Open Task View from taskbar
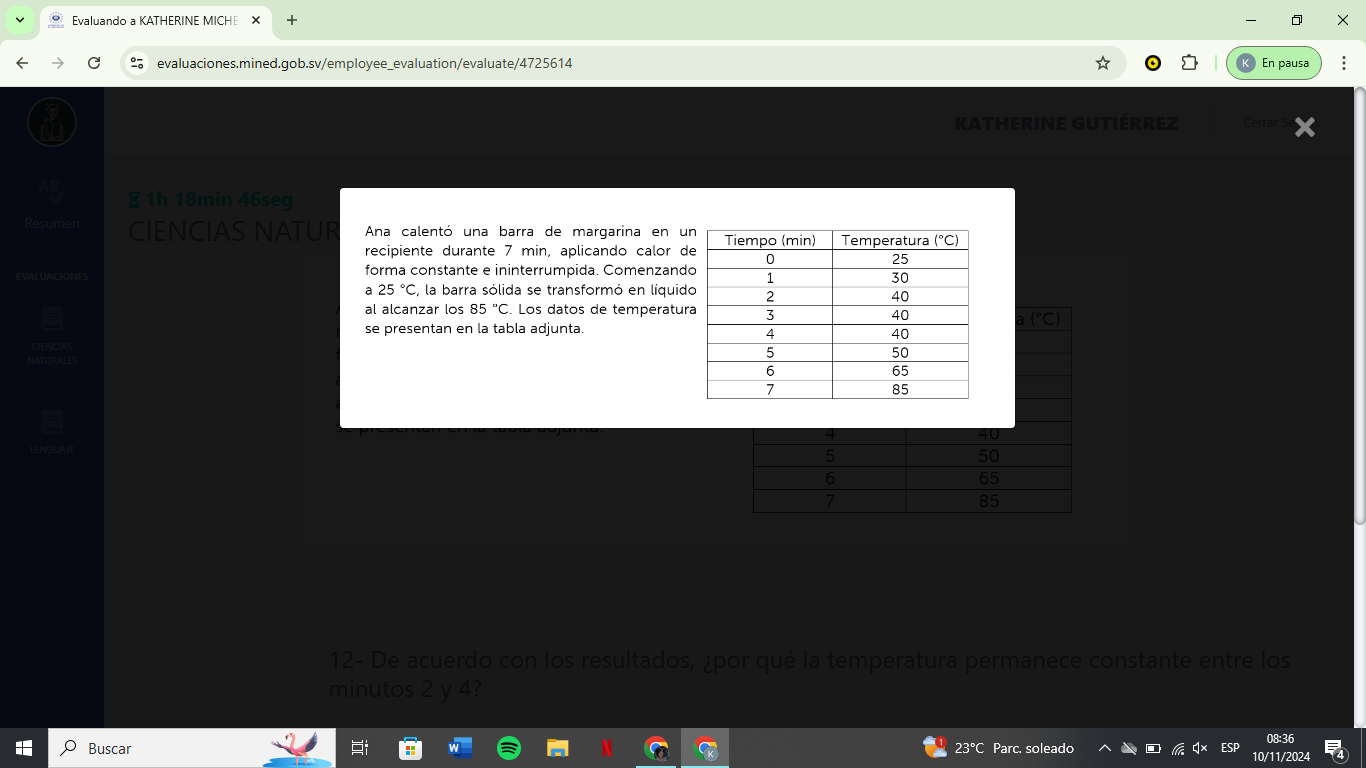The height and width of the screenshot is (768, 1366). click(x=360, y=748)
